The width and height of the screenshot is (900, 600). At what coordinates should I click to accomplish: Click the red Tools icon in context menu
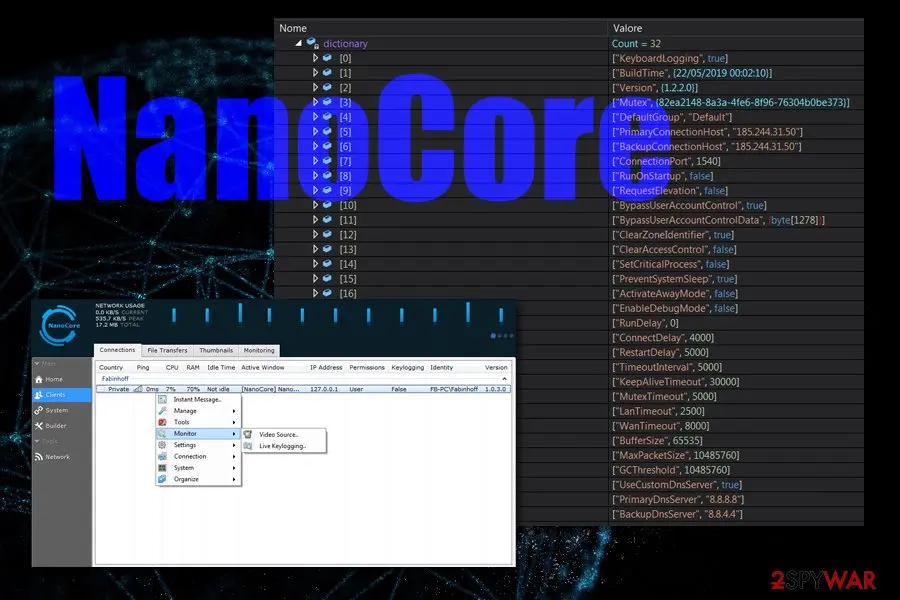162,422
